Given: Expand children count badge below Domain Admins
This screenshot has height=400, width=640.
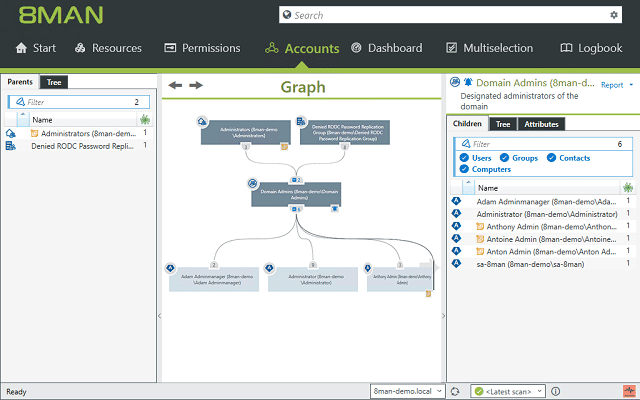Looking at the screenshot, I should [296, 209].
